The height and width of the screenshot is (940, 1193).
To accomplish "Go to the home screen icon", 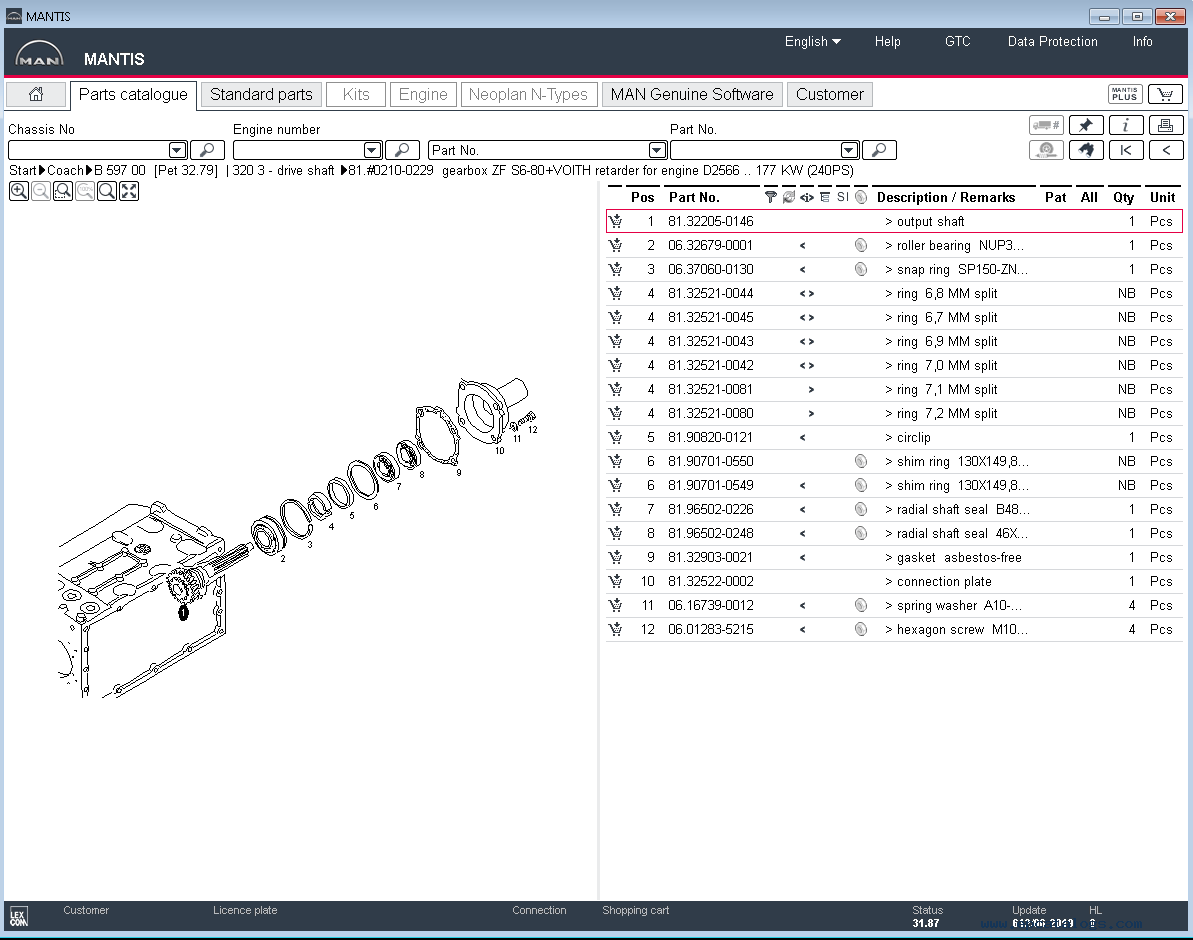I will 36,94.
